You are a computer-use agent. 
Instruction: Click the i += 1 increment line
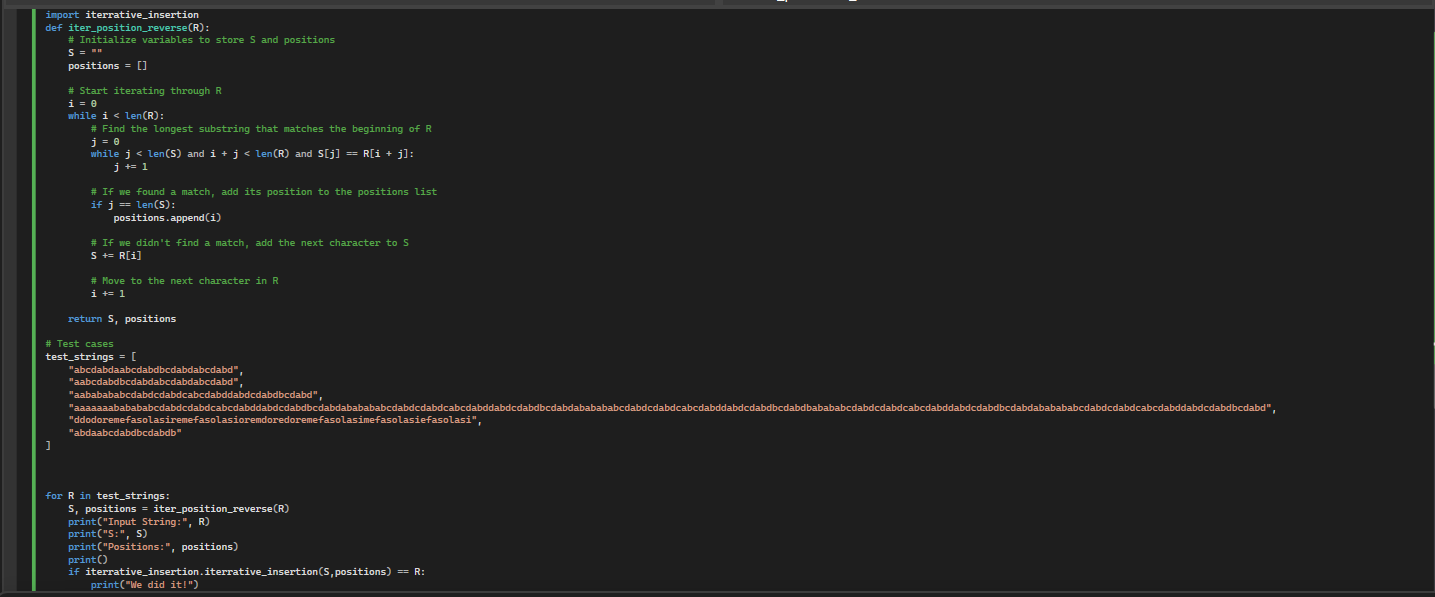[105, 293]
